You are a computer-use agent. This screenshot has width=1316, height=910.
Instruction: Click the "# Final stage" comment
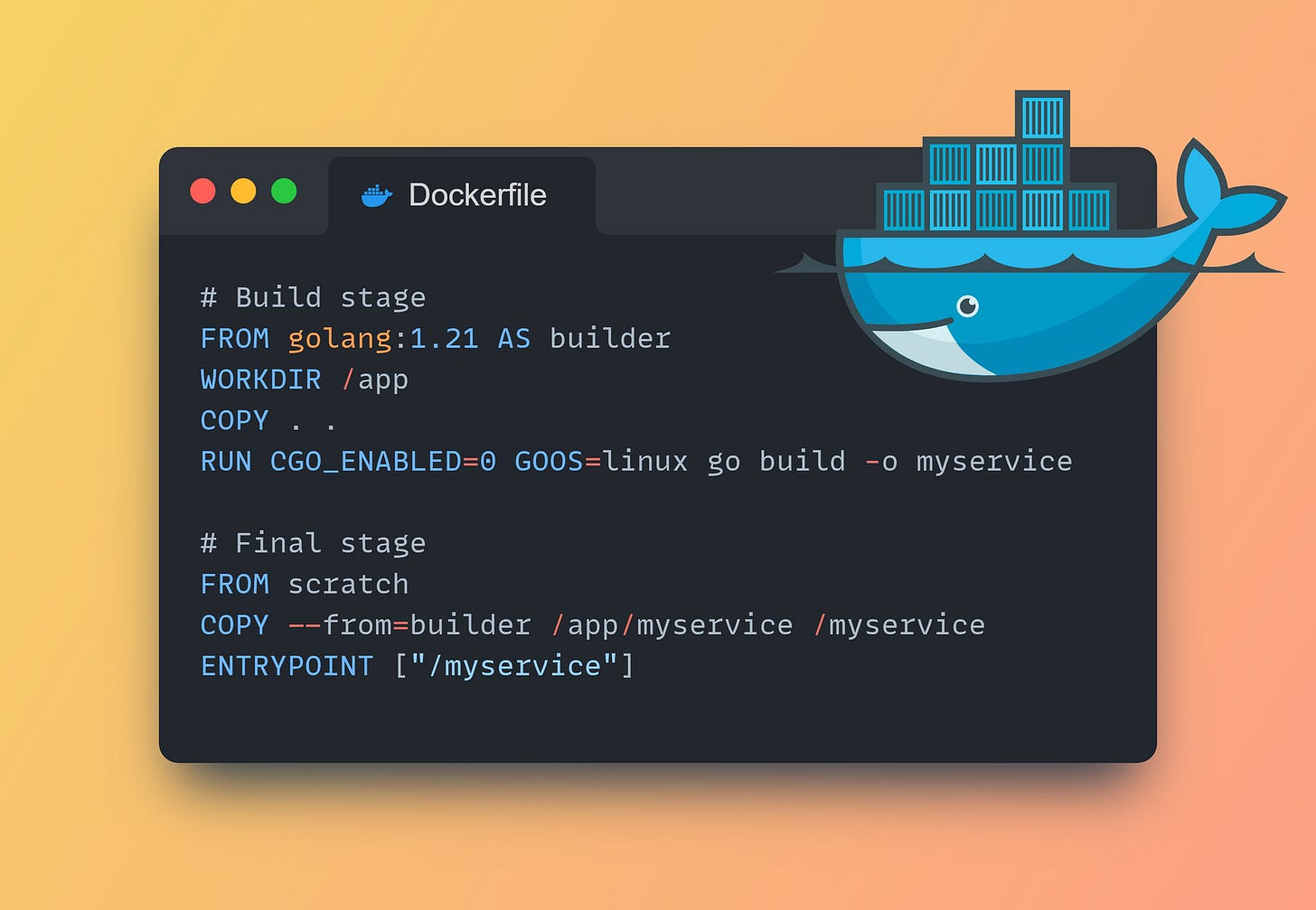pyautogui.click(x=313, y=544)
